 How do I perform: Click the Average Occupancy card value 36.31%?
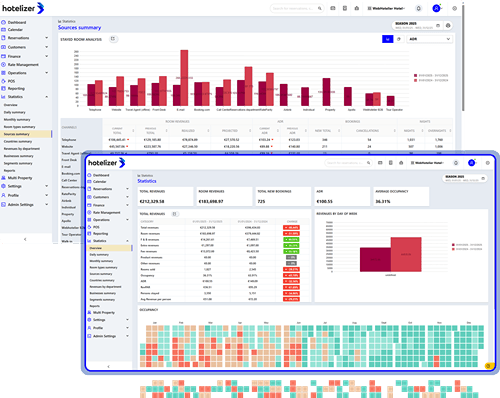[x=383, y=201]
